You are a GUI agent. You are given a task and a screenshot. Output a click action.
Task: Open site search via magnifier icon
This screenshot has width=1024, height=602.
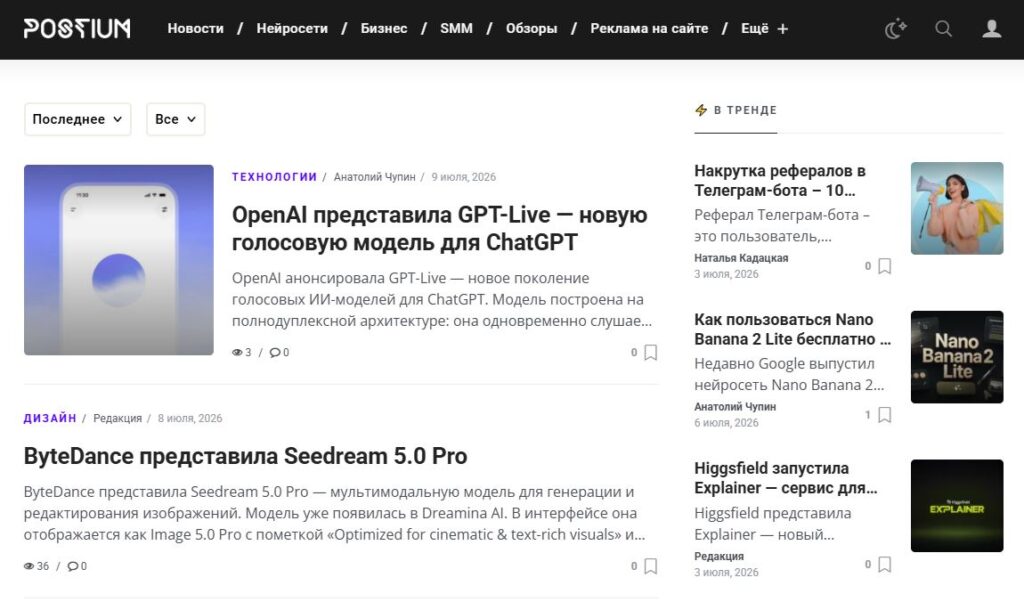(x=943, y=29)
